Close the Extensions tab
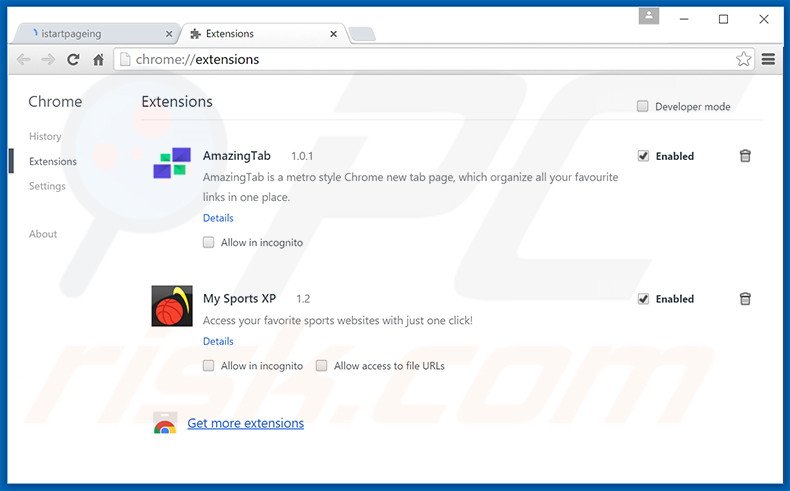This screenshot has width=790, height=491. click(x=334, y=34)
